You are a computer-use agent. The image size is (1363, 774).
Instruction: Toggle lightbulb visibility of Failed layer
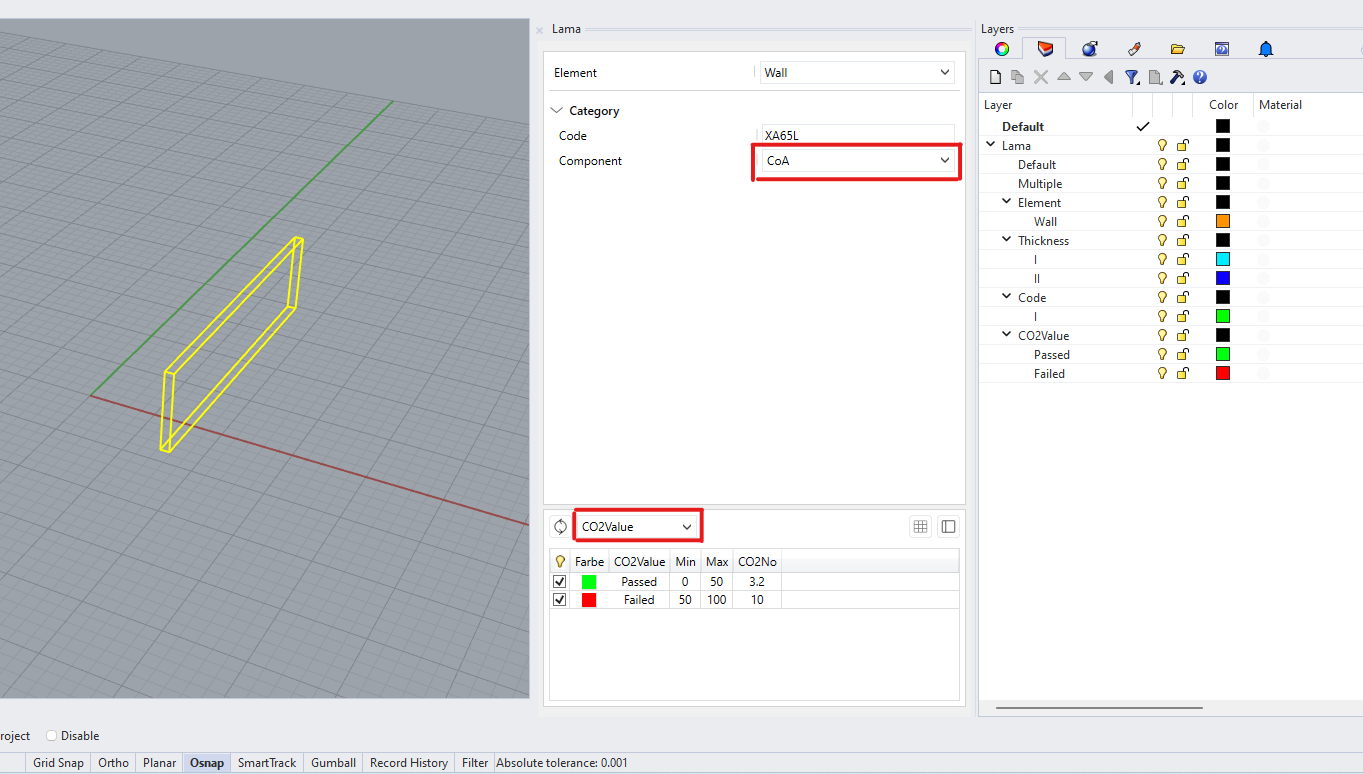[1162, 373]
